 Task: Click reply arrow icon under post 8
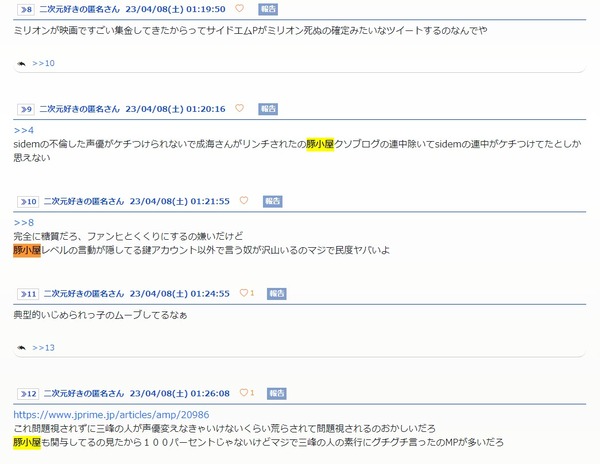pyautogui.click(x=21, y=63)
